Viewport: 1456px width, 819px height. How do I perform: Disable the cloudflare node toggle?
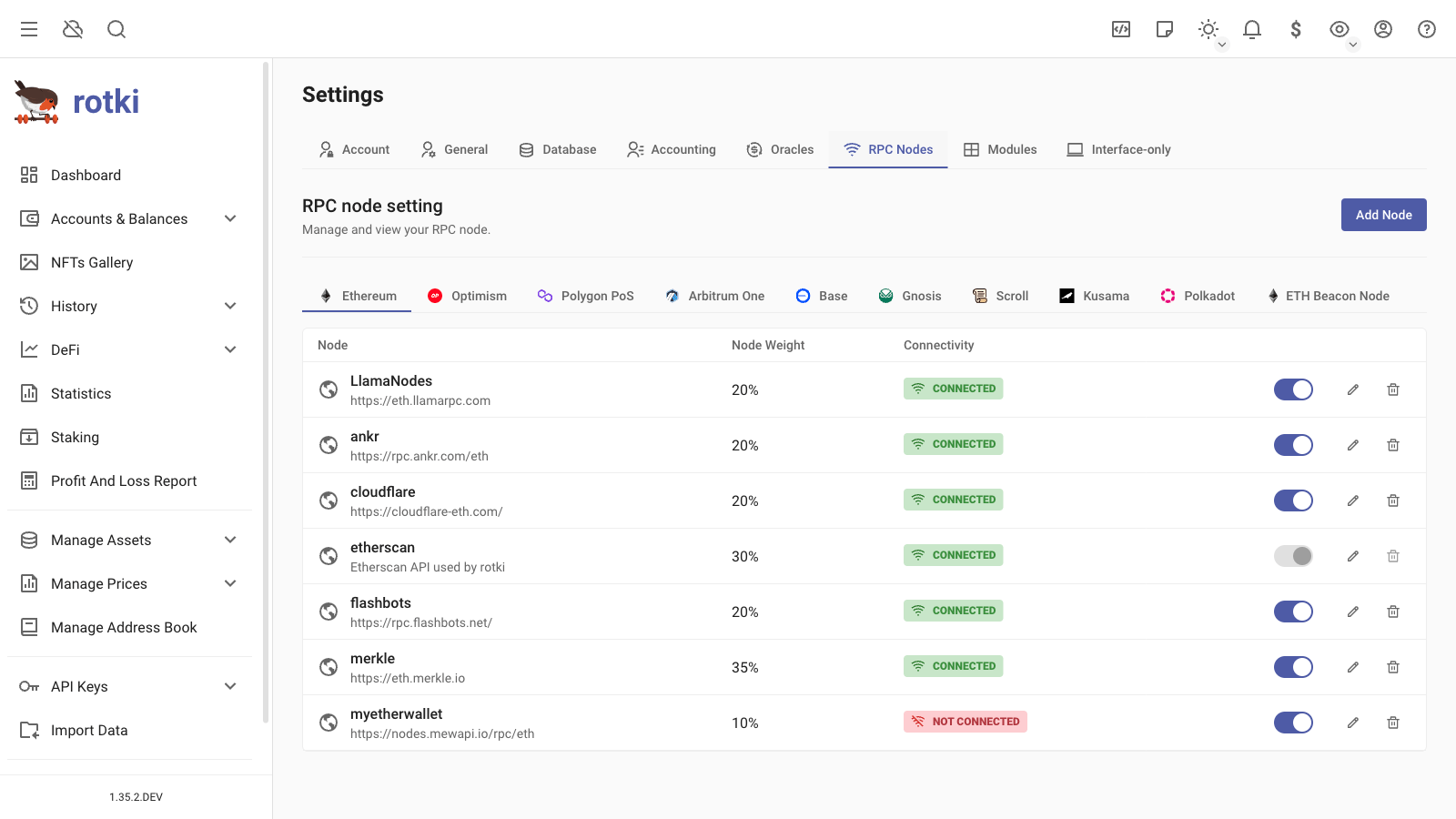[1293, 500]
